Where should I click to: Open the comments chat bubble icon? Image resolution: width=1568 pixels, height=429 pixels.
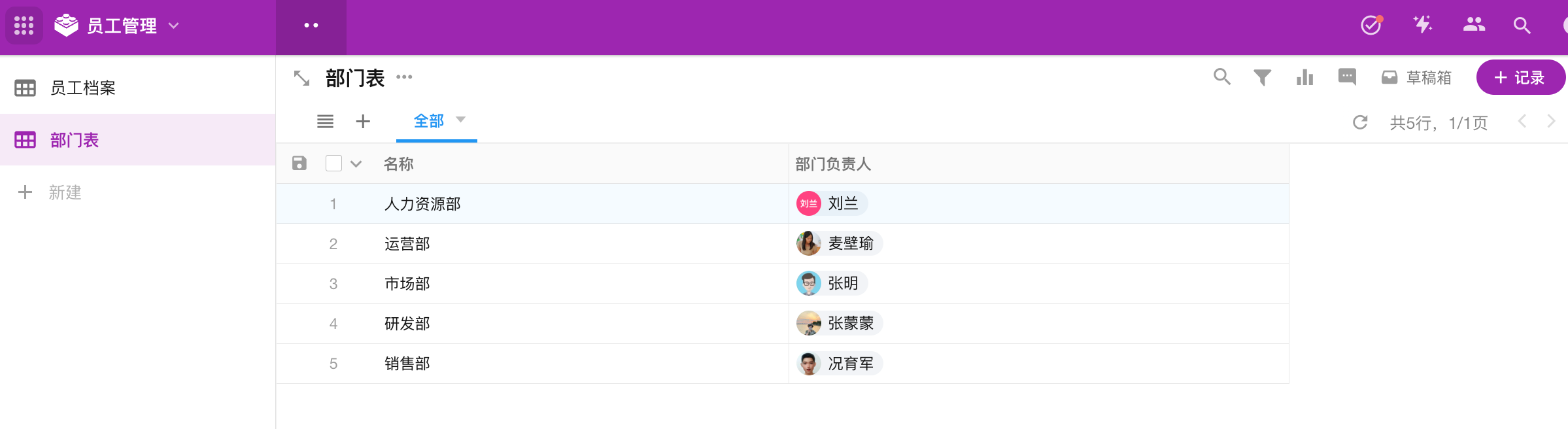(1347, 77)
